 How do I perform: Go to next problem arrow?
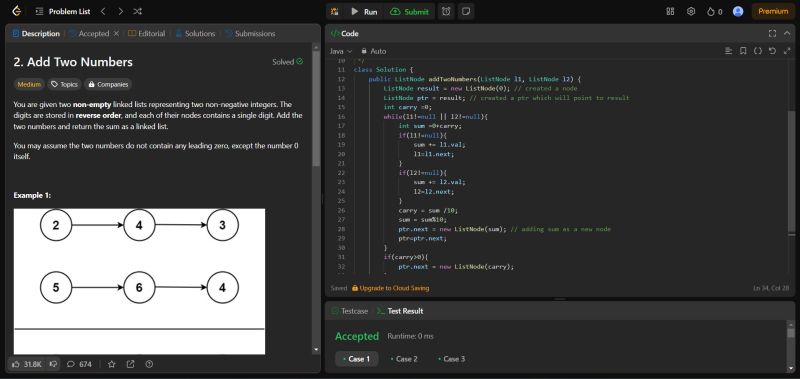click(x=120, y=11)
